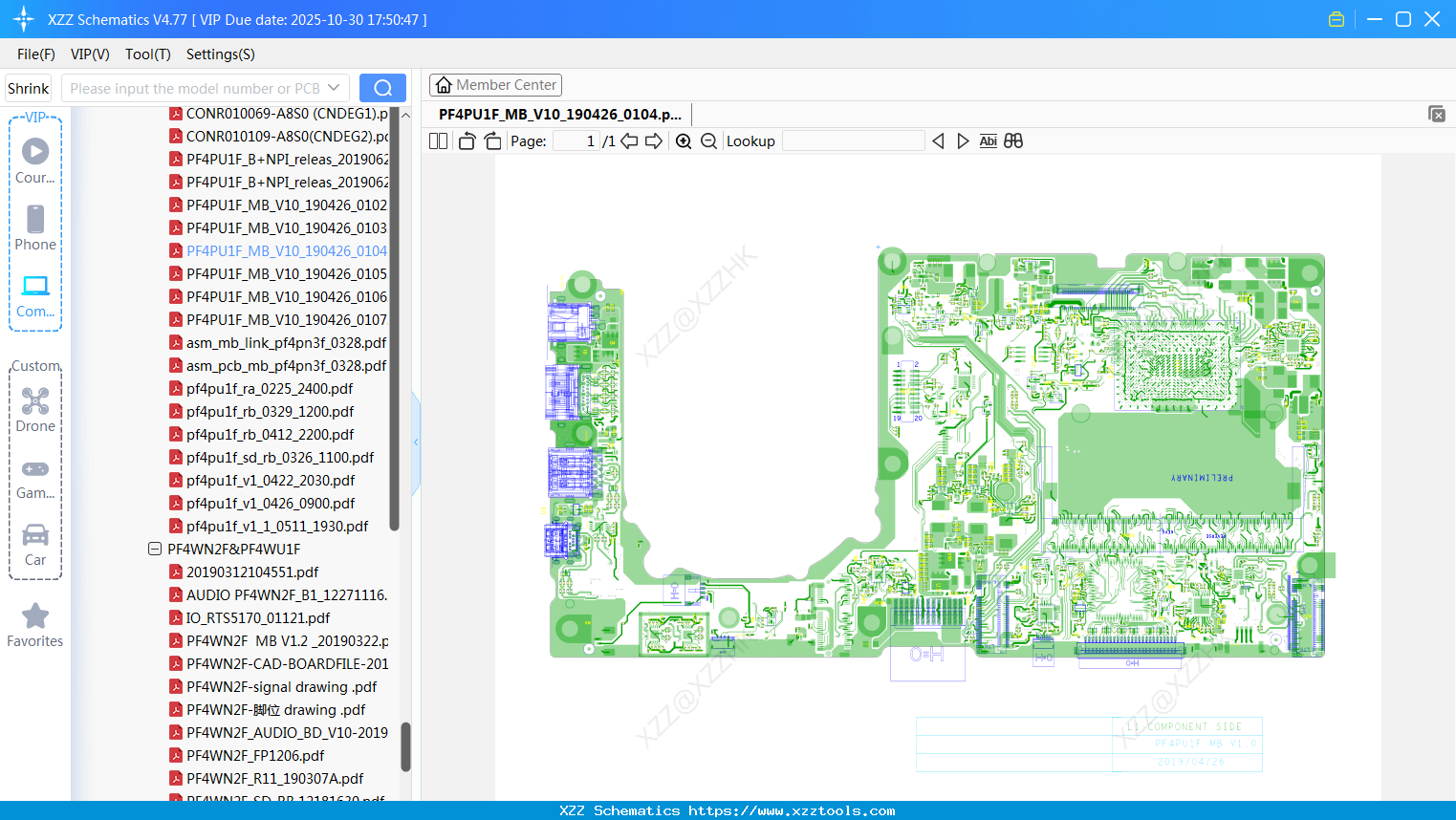The height and width of the screenshot is (820, 1456).
Task: Open the Favorites star in sidebar
Action: coord(35,625)
